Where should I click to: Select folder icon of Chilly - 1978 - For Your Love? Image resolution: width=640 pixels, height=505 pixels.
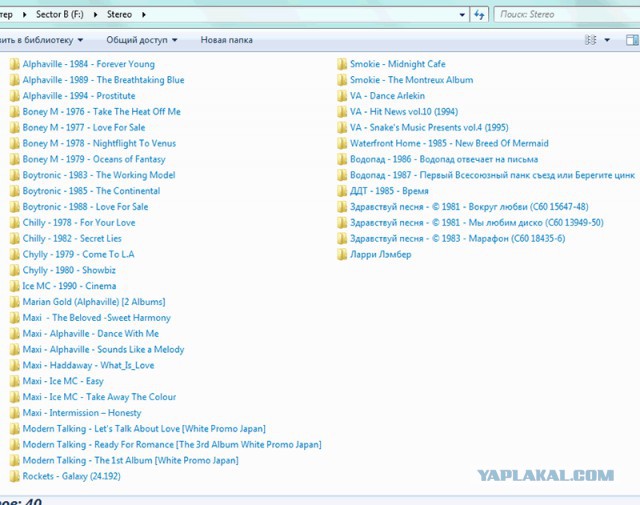point(14,223)
